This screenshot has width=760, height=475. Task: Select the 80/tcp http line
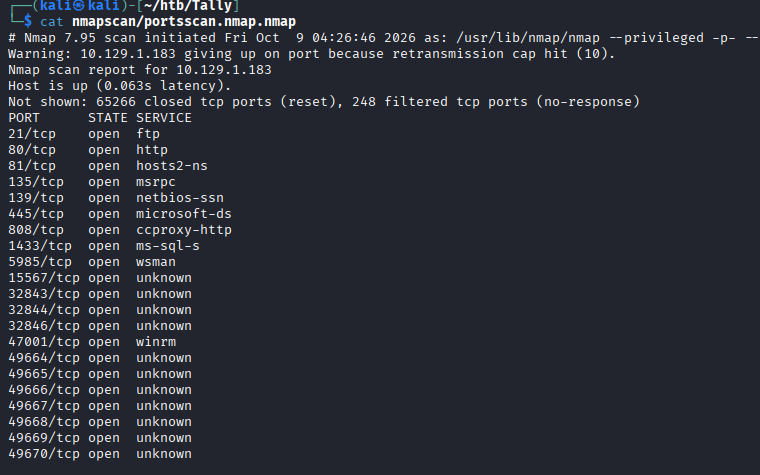coord(88,150)
